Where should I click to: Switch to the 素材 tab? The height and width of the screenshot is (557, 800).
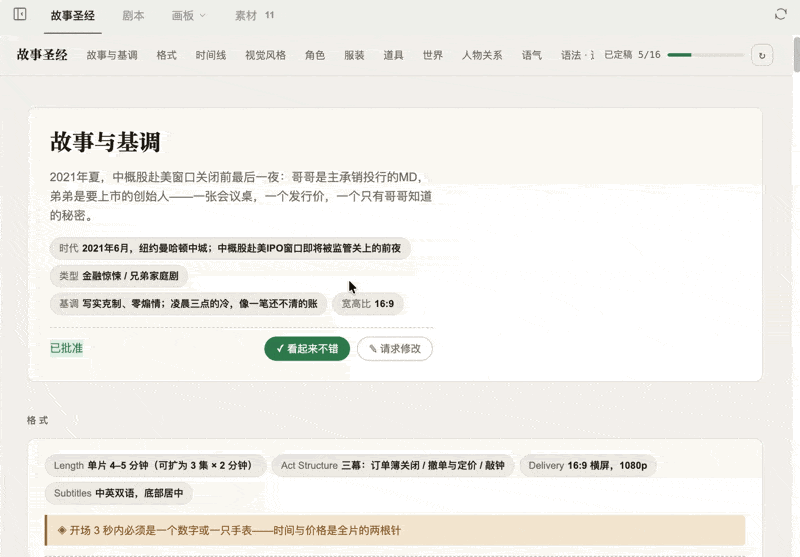point(245,16)
